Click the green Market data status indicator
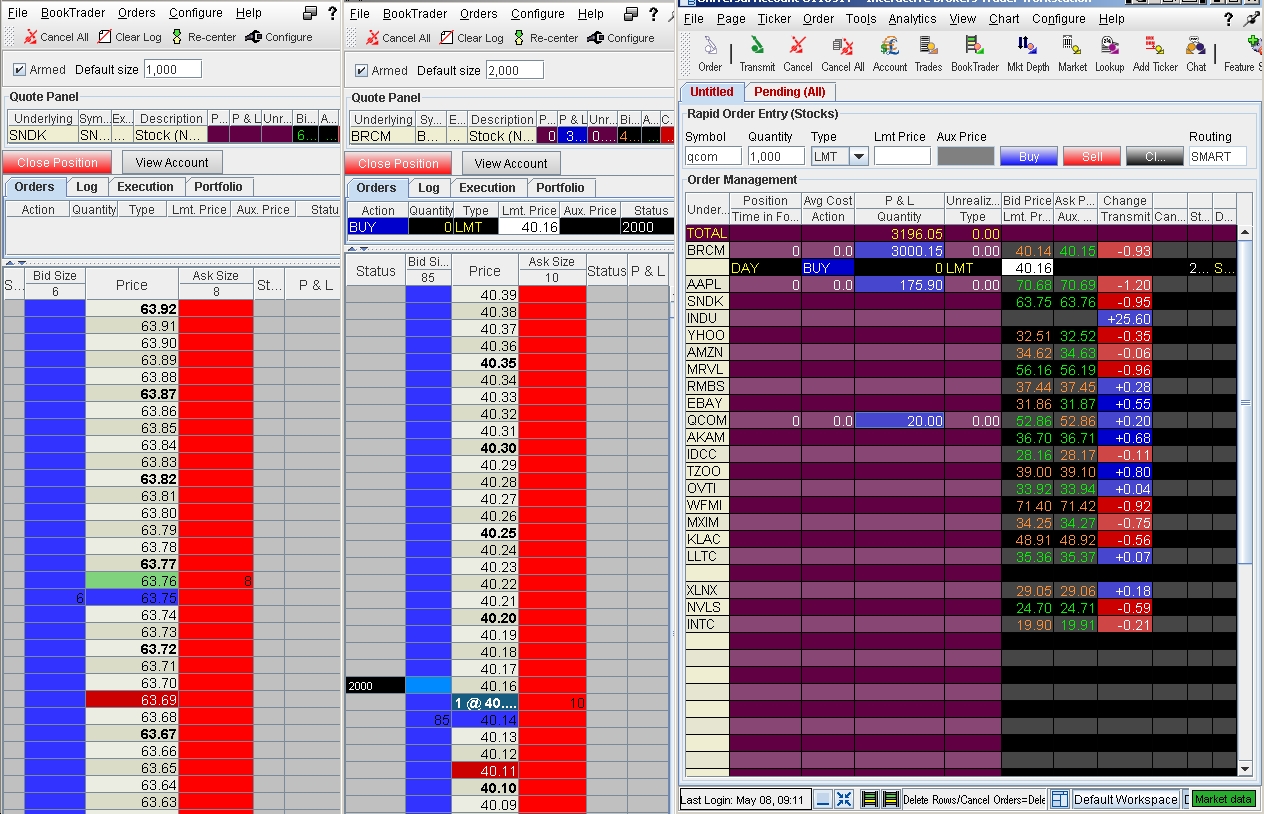Screen dimensions: 1264x814 point(1222,799)
